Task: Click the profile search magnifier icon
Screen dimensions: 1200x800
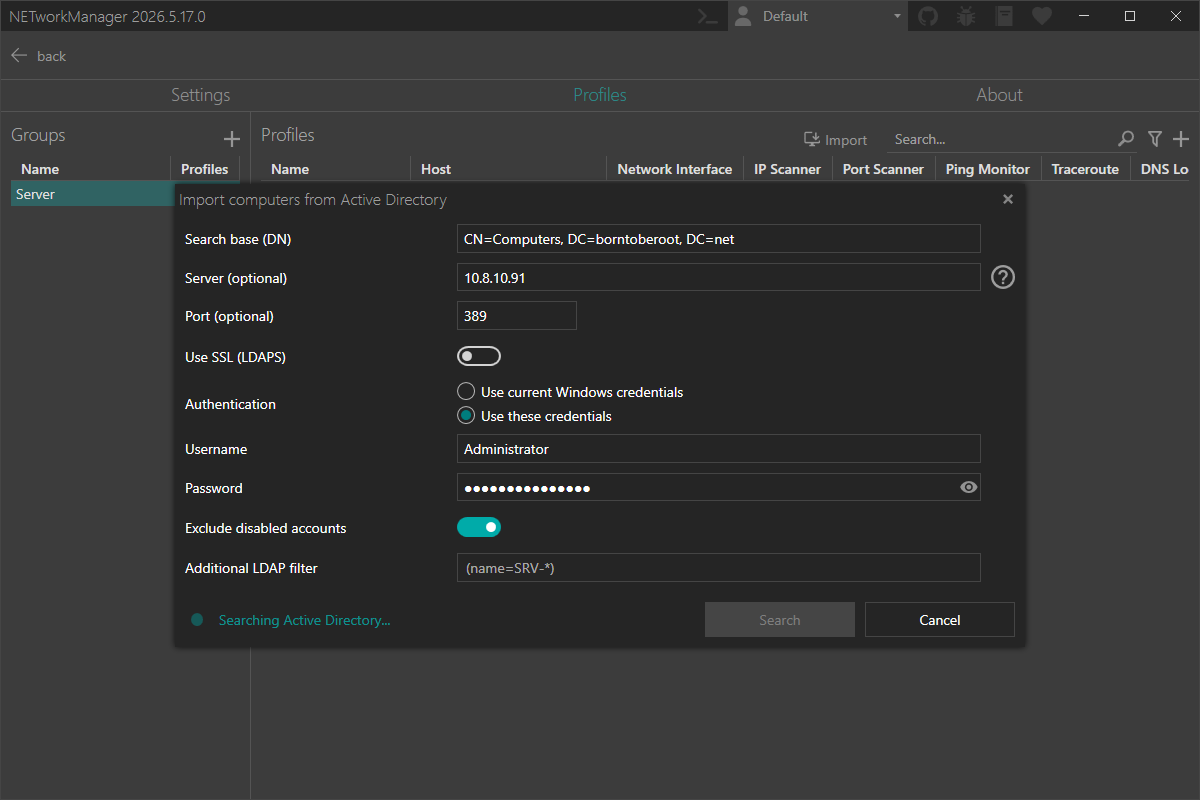Action: click(1126, 139)
